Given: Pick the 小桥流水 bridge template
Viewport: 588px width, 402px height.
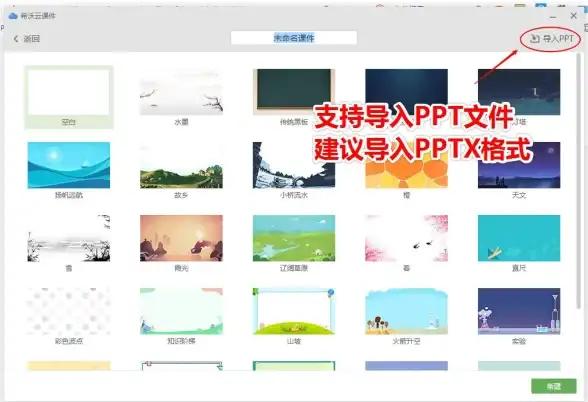Looking at the screenshot, I should (294, 165).
